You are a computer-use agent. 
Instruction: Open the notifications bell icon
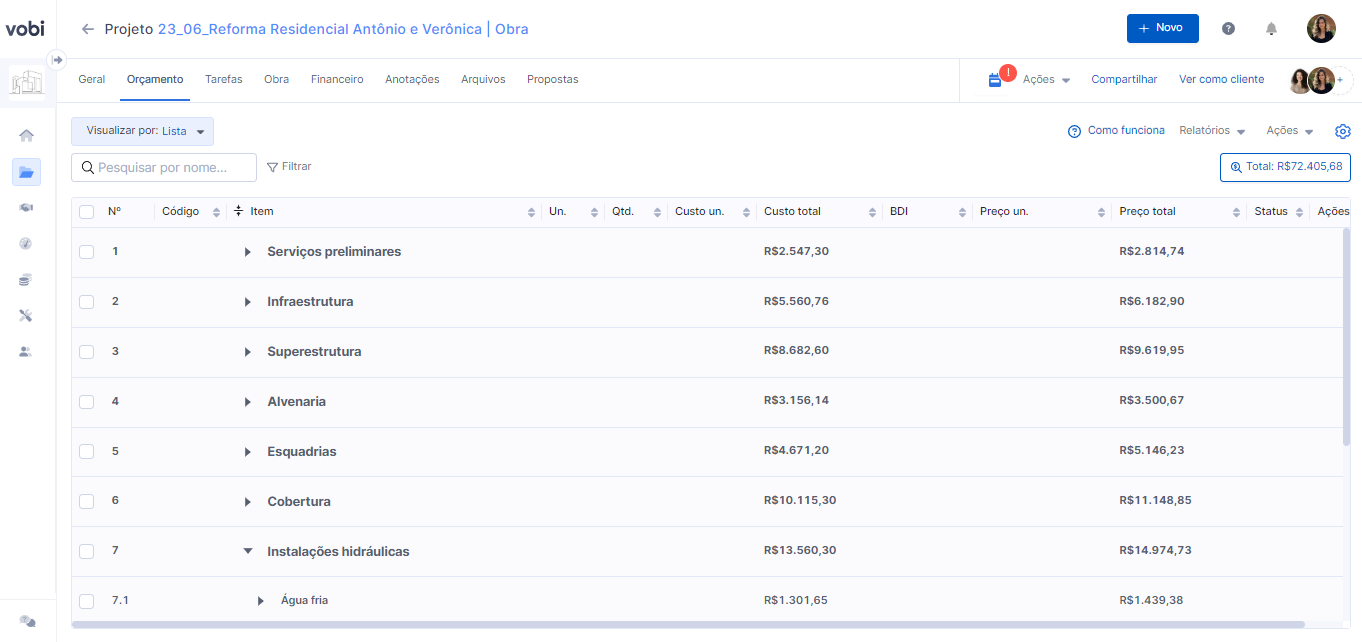click(x=1271, y=29)
